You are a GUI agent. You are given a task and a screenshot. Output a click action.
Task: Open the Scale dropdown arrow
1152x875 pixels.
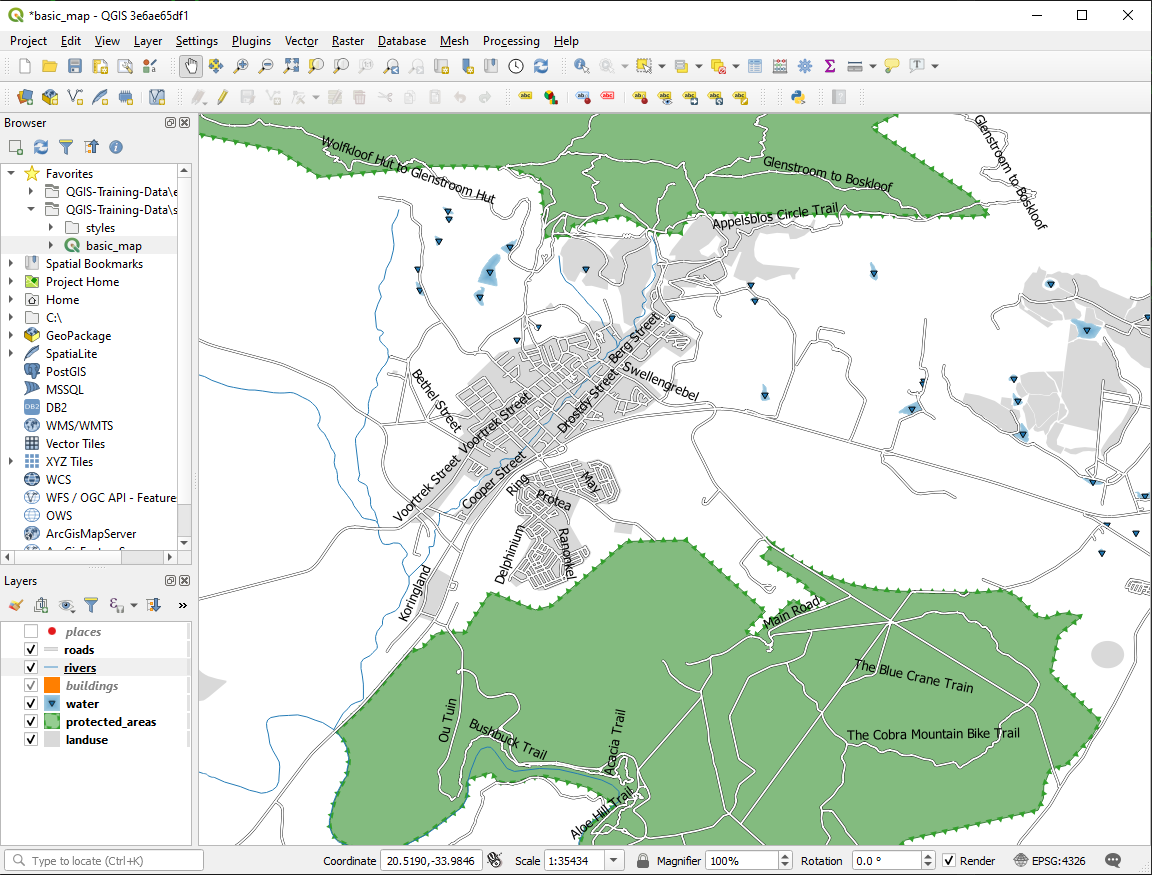614,861
